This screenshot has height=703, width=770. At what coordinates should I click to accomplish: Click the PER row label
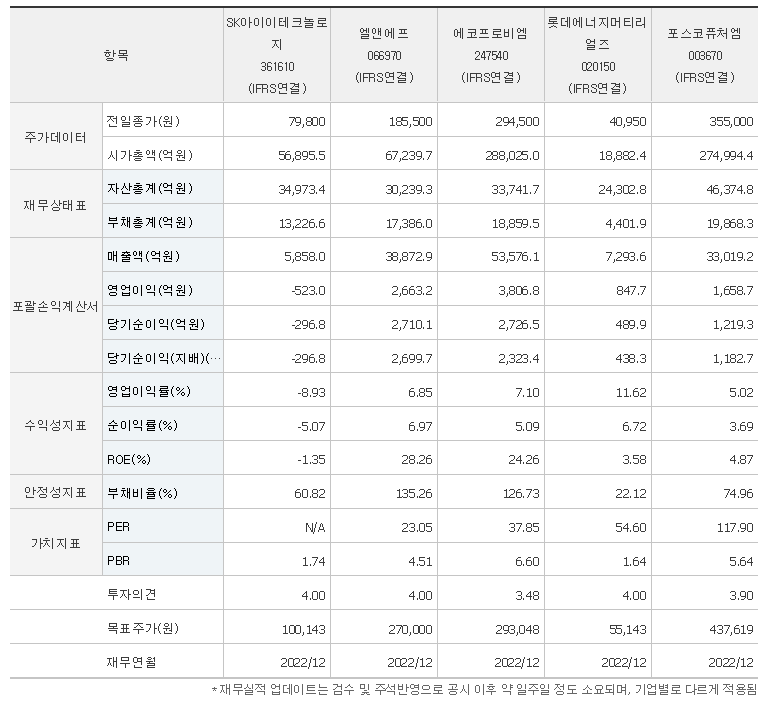click(118, 527)
